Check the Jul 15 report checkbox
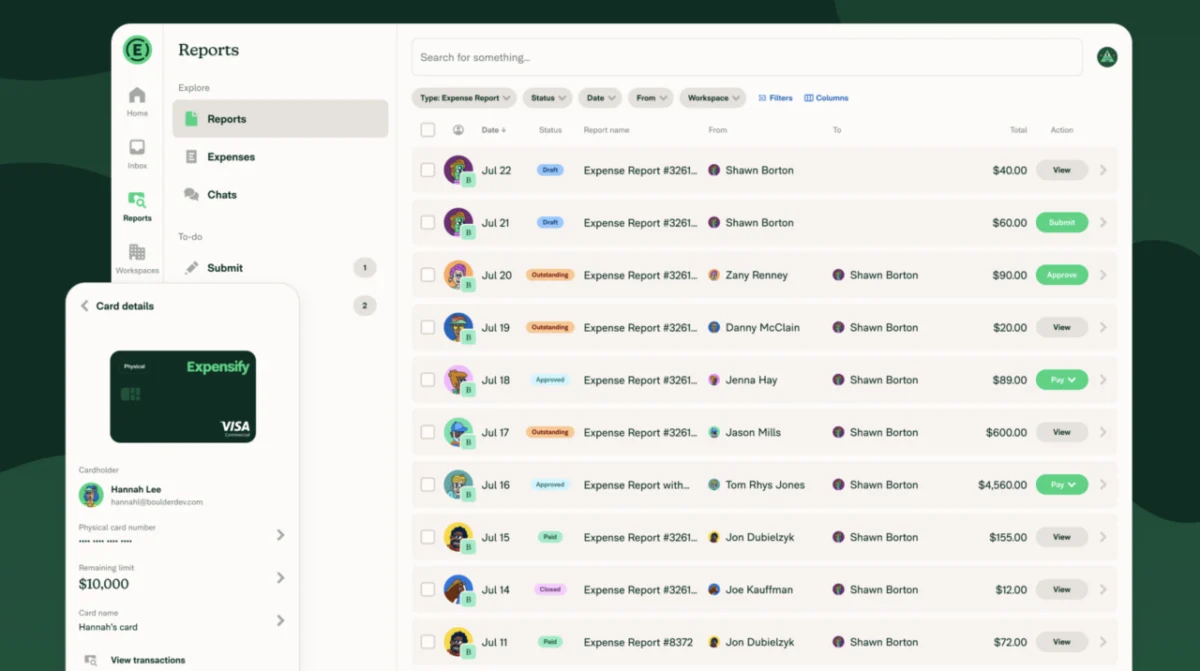 pos(428,537)
